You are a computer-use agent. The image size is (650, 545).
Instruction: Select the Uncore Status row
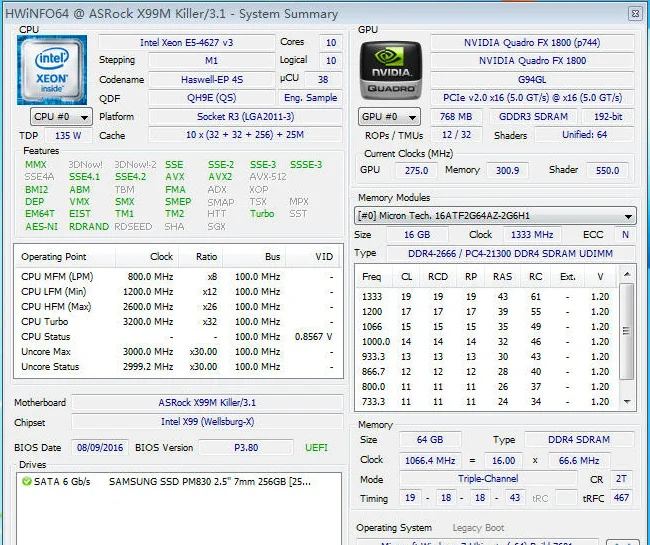click(x=178, y=367)
